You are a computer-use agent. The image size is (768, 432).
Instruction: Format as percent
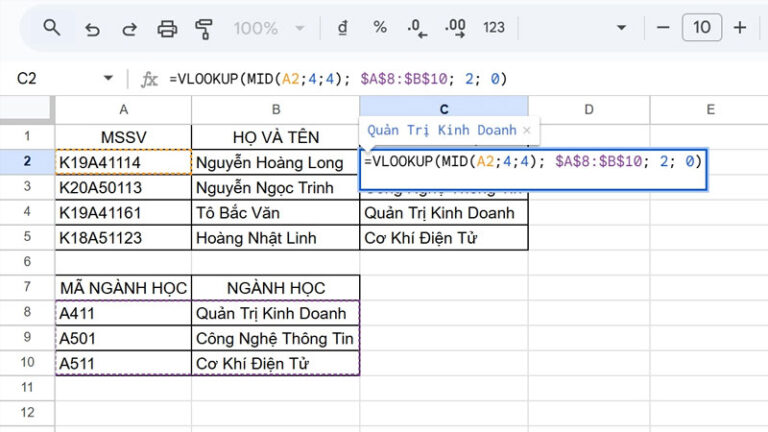(380, 27)
